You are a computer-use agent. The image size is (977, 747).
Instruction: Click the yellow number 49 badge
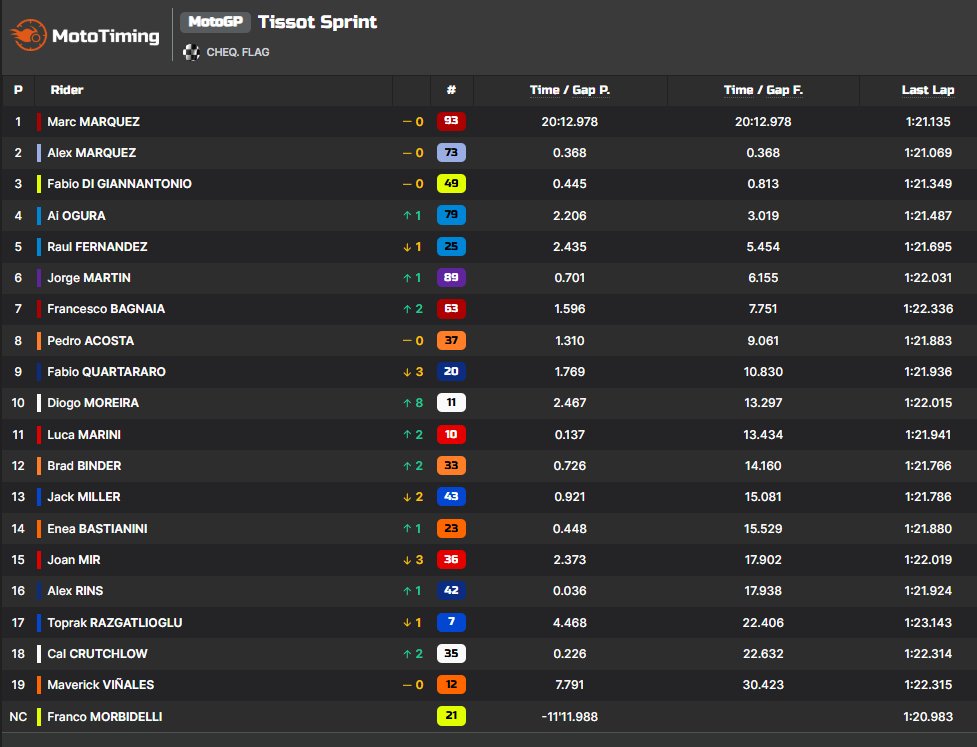pos(451,184)
